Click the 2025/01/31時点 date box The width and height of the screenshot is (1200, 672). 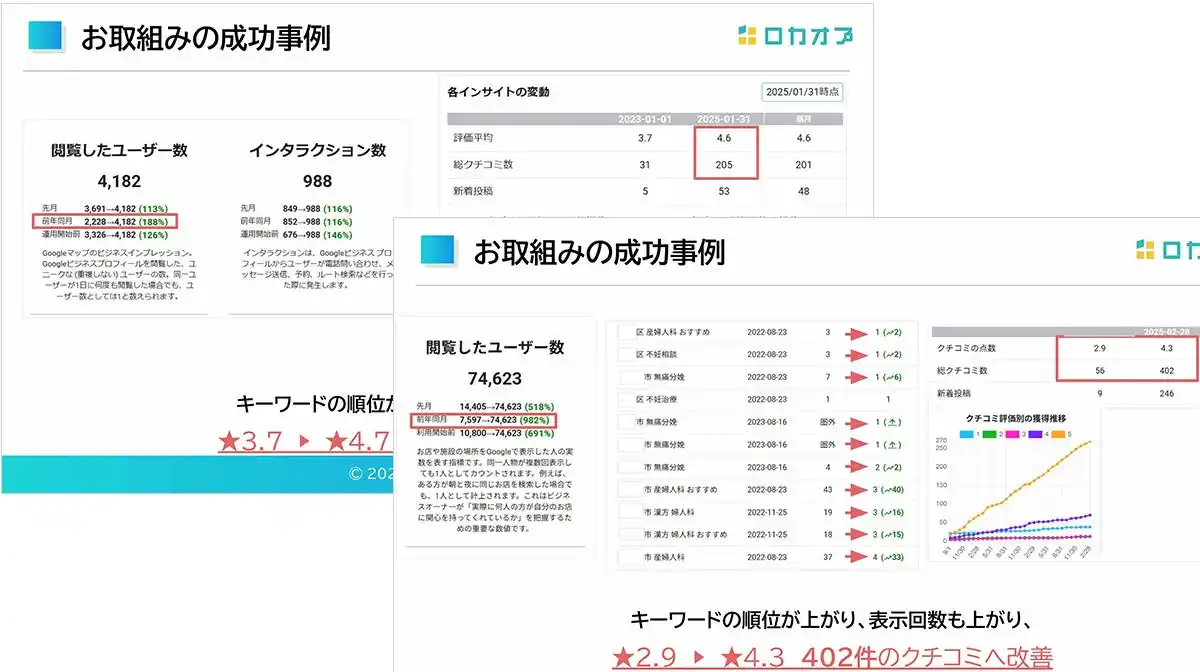[802, 92]
